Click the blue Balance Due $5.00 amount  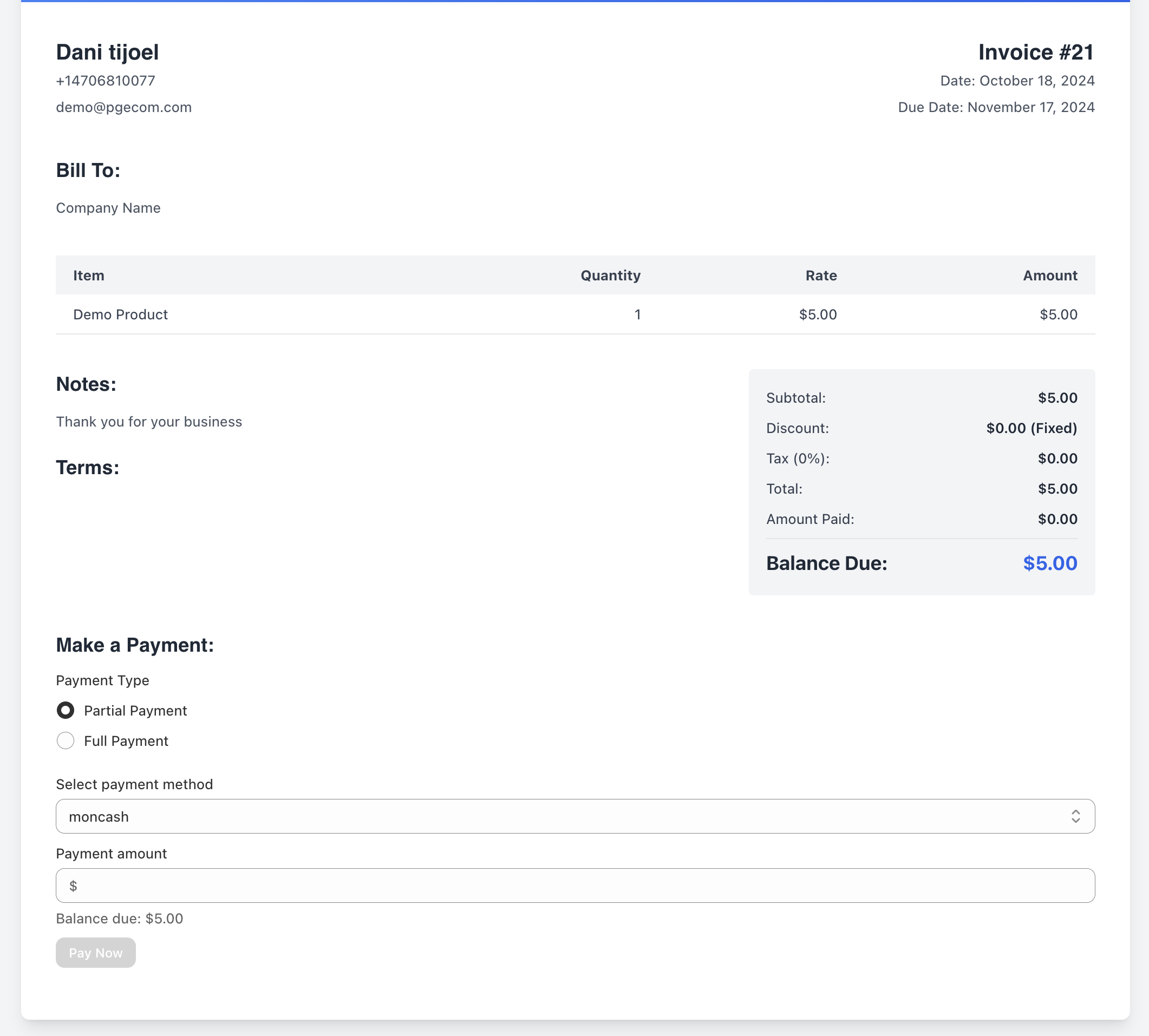click(1049, 563)
